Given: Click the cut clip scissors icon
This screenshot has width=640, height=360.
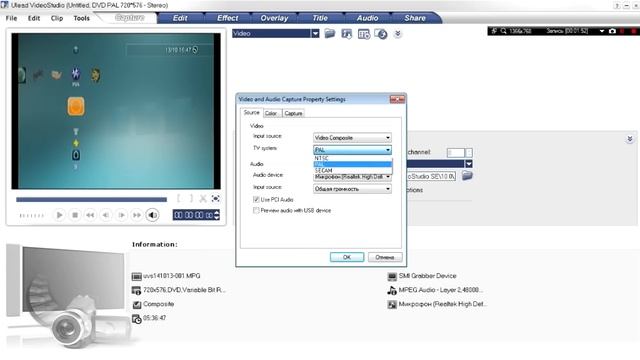Looking at the screenshot, I should click(203, 199).
